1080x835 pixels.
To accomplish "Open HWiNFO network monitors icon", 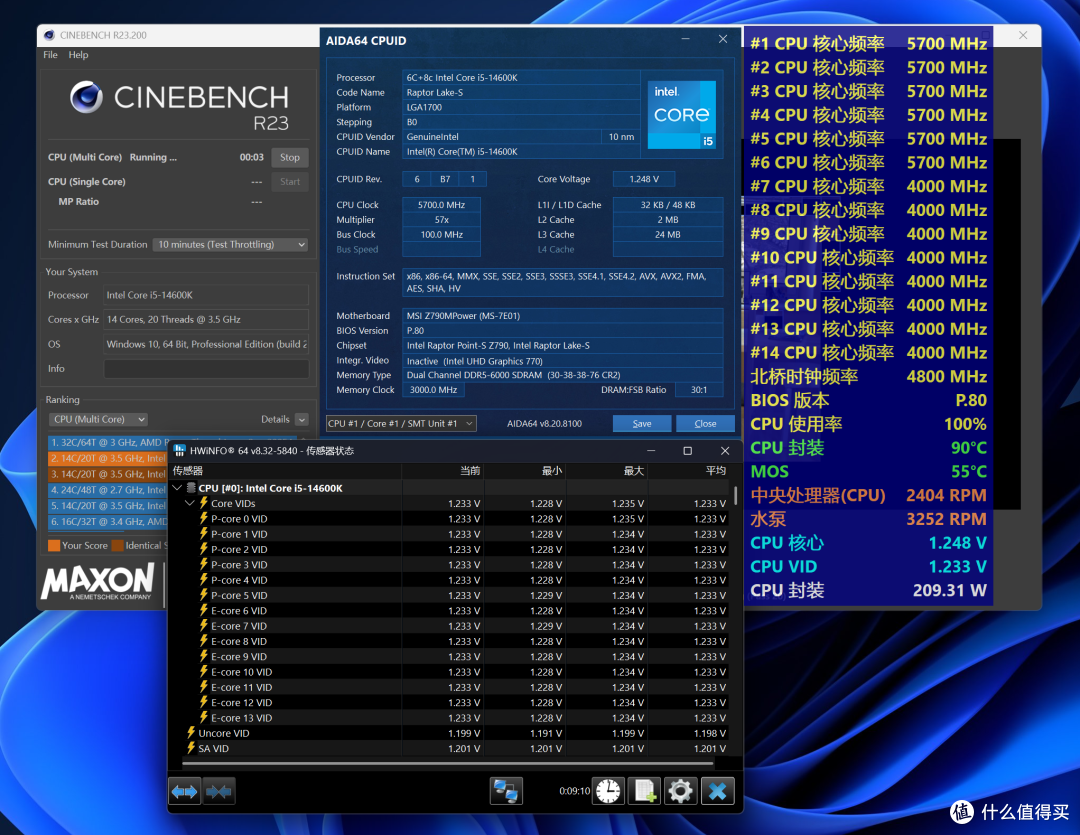I will click(506, 791).
